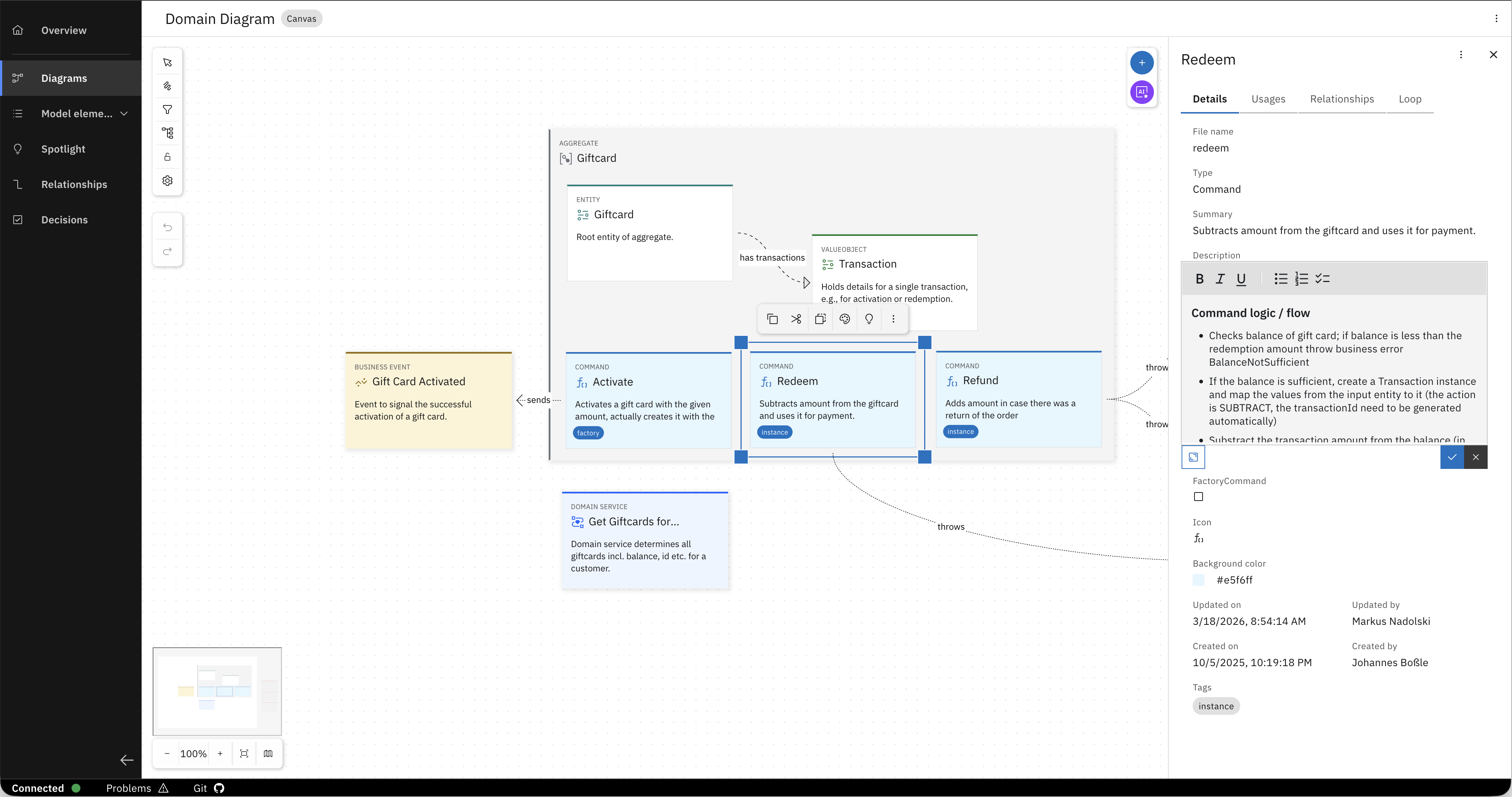
Task: Click the lightbulb spotlight icon in floating toolbar
Action: point(869,319)
